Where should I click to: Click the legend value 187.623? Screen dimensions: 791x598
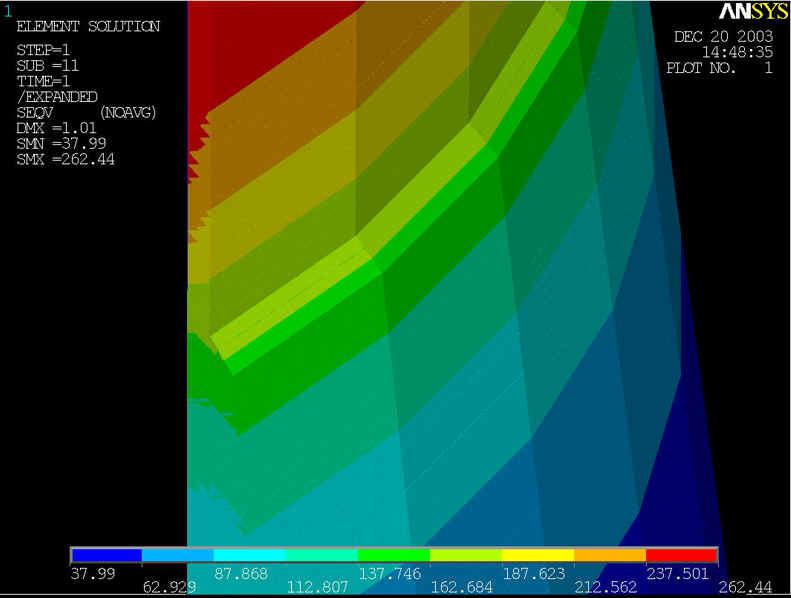[534, 574]
